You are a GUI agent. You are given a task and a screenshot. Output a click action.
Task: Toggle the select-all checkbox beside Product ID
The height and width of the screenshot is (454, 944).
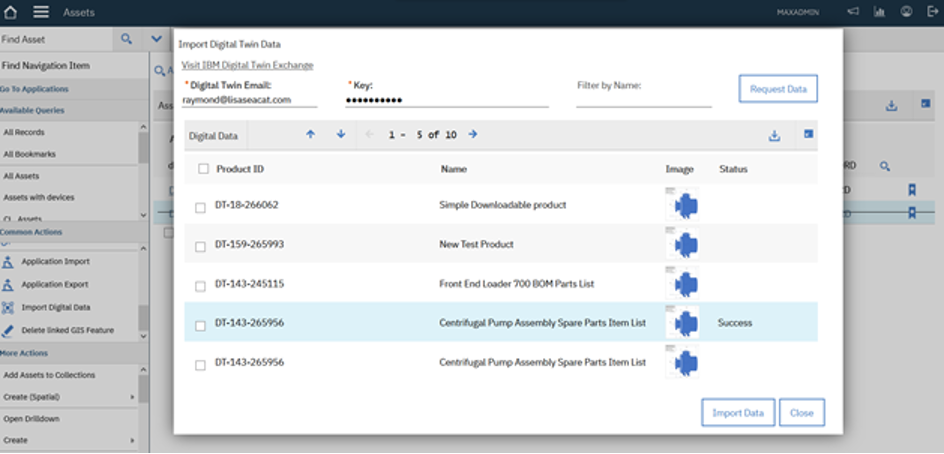(203, 169)
